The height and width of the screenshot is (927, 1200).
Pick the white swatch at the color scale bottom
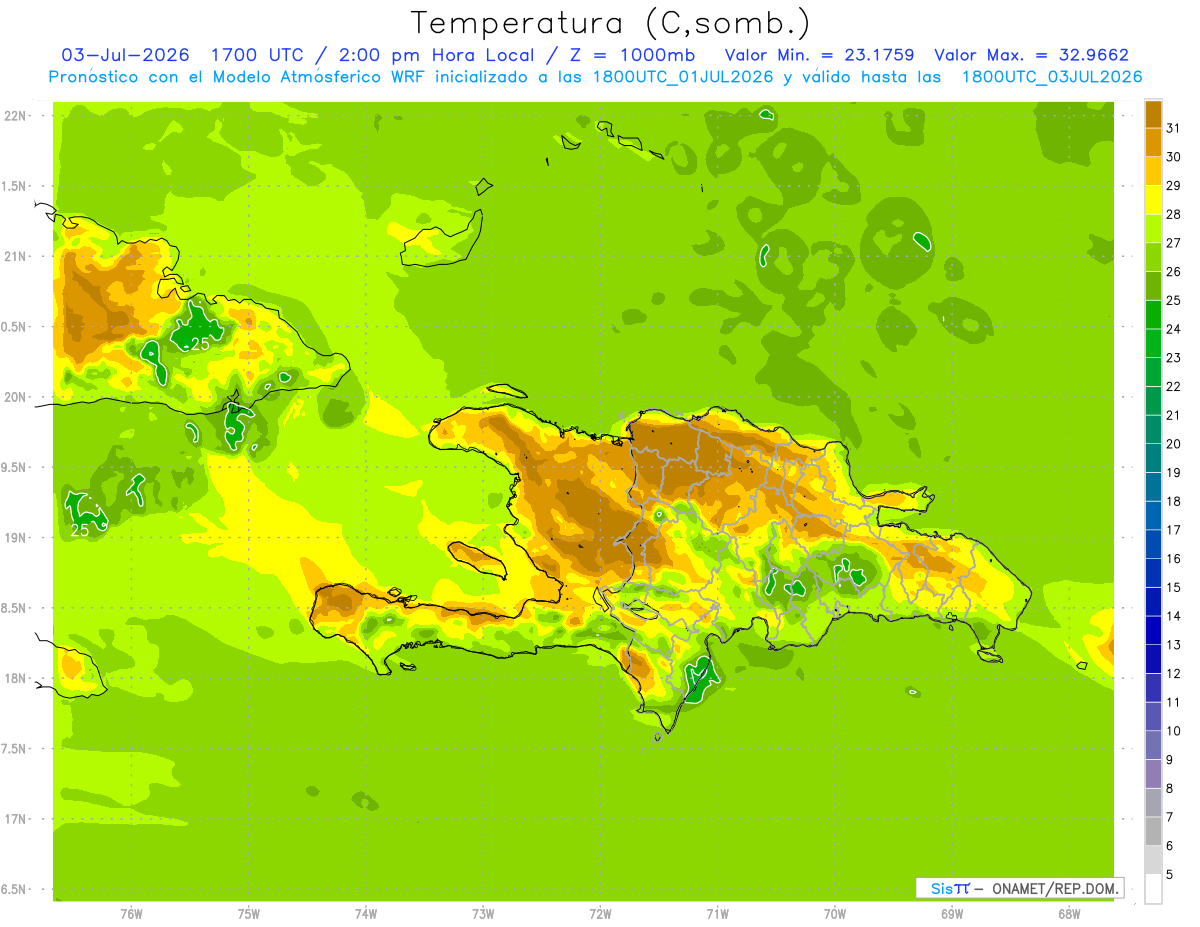pyautogui.click(x=1154, y=889)
